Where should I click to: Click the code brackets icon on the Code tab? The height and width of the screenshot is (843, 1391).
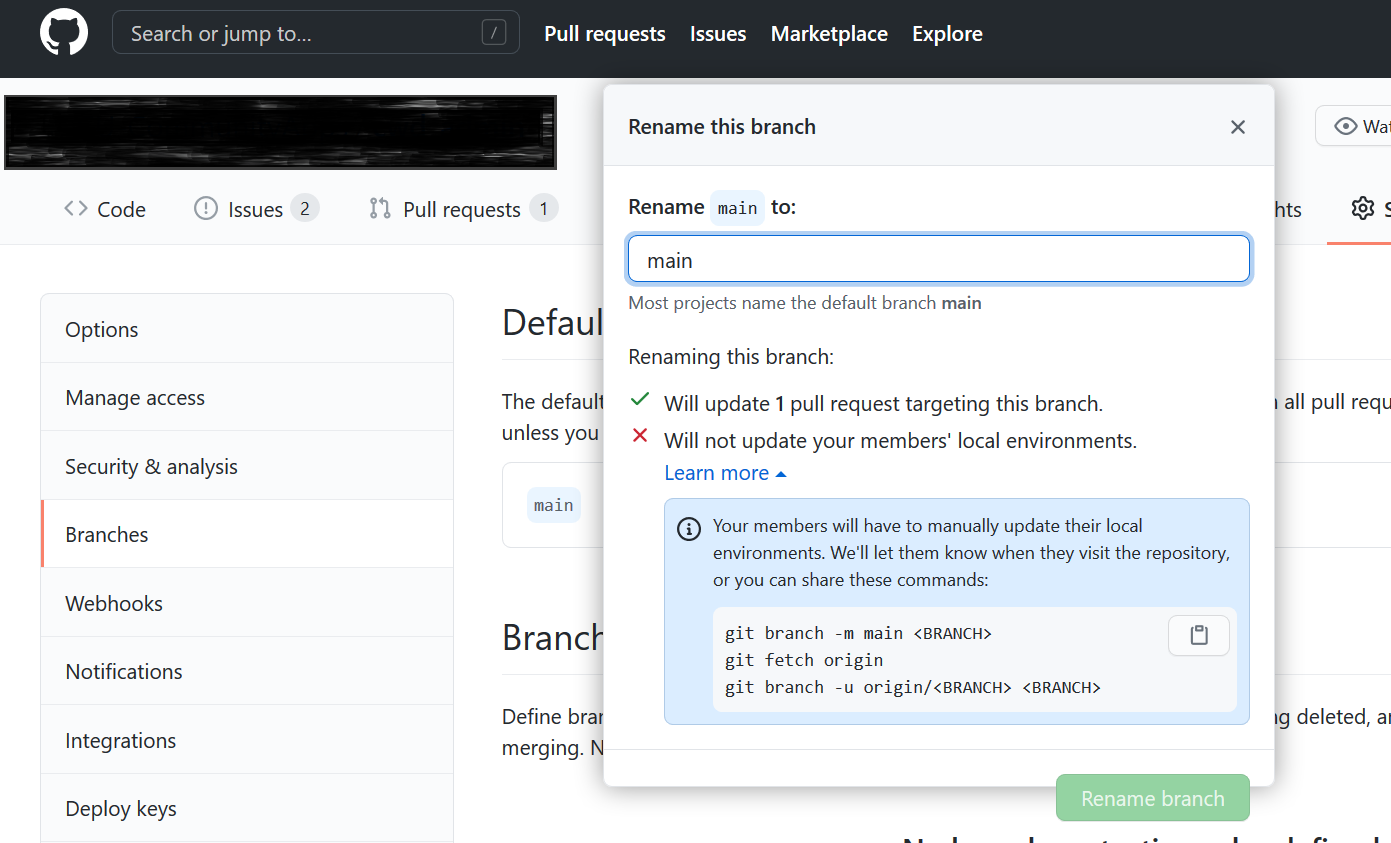point(75,208)
